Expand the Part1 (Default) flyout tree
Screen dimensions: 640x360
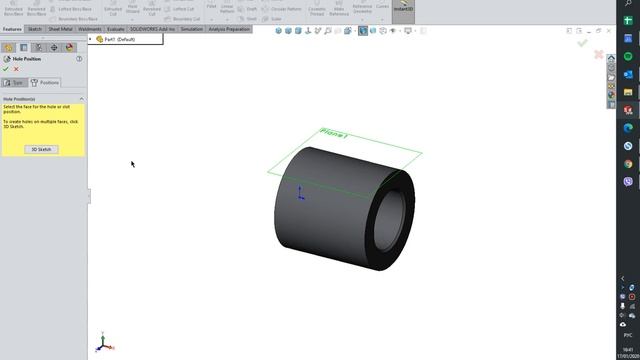click(x=90, y=39)
